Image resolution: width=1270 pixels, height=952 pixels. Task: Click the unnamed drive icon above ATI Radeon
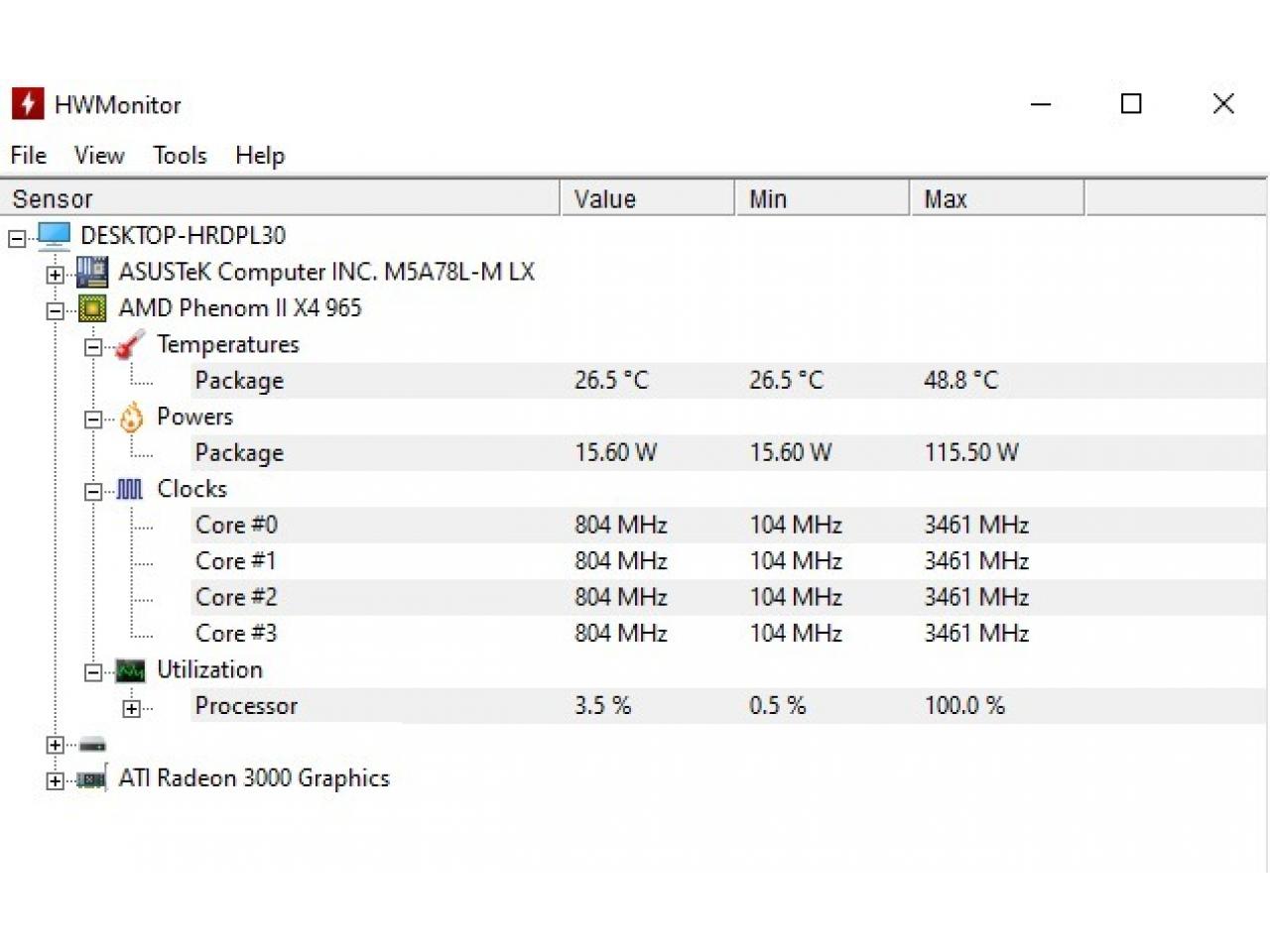click(92, 744)
